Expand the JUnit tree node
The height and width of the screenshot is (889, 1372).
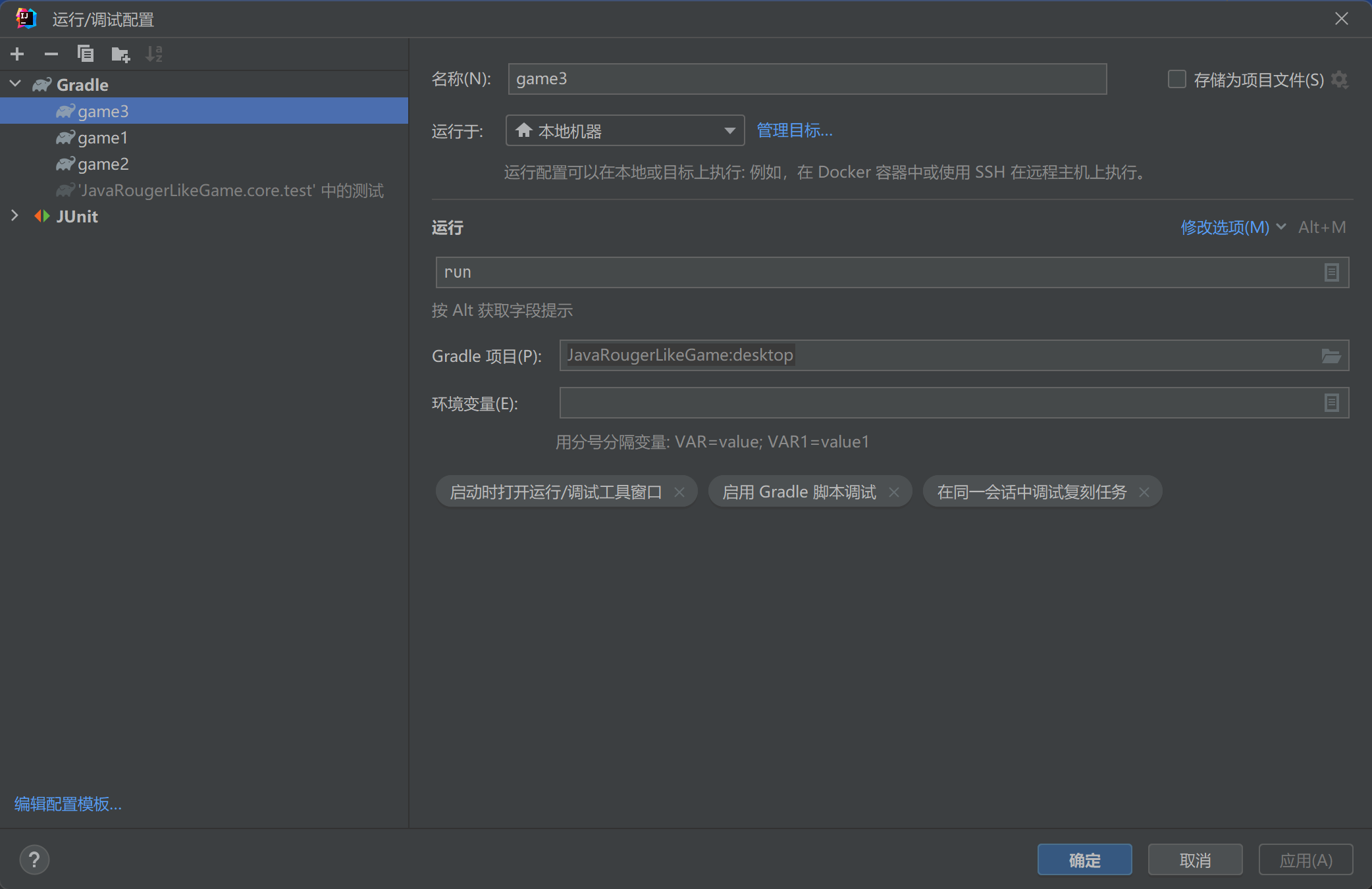(x=16, y=216)
